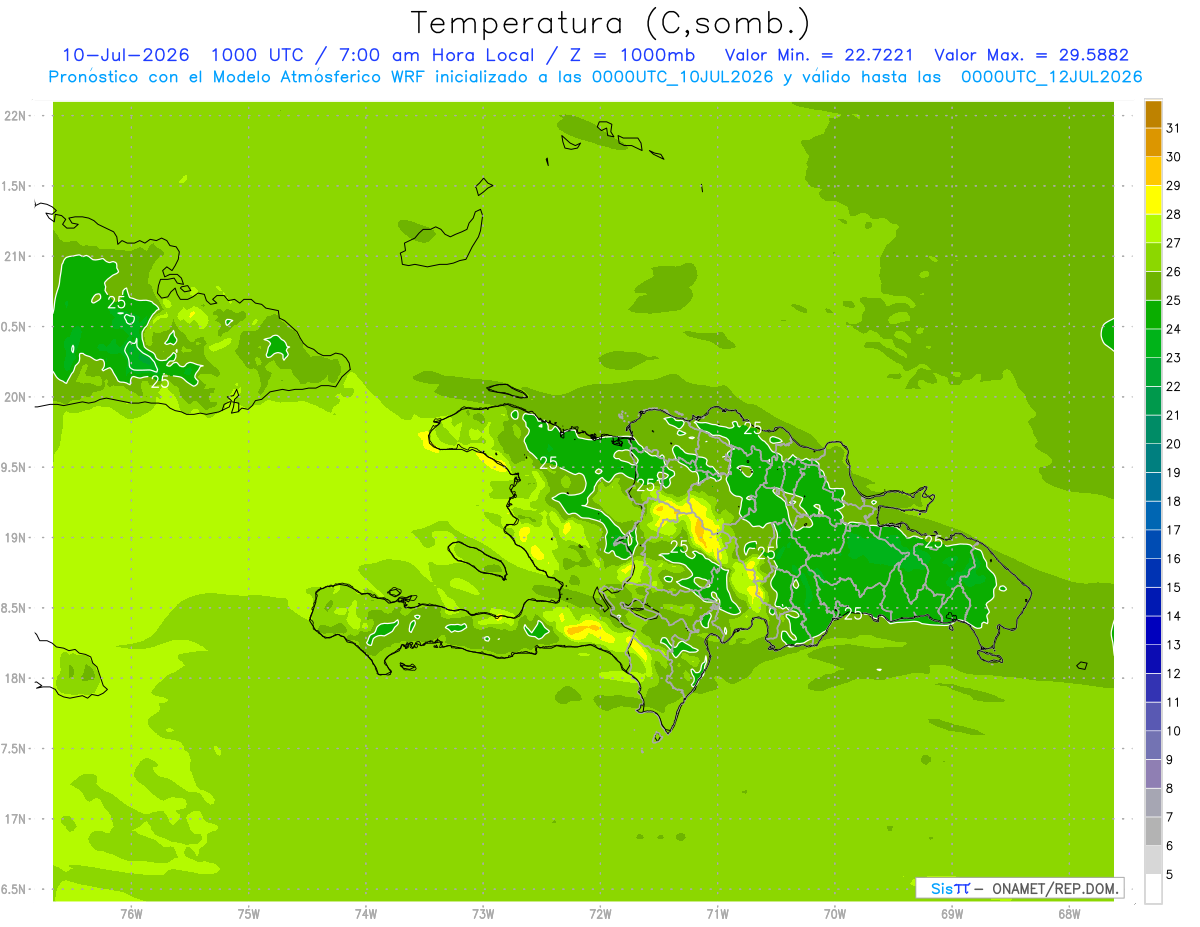Screen dimensions: 1200x927
Task: Click the 22N latitude axis label
Action: pyautogui.click(x=16, y=116)
